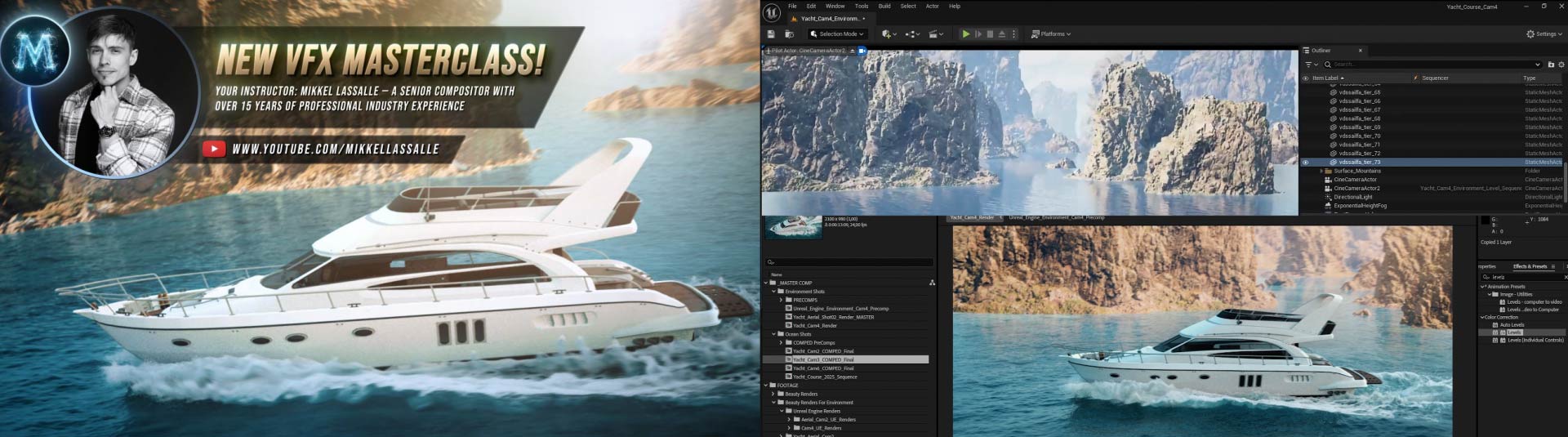Viewport: 1568px width, 437px height.
Task: Click the Sequencer column header
Action: tap(1435, 78)
